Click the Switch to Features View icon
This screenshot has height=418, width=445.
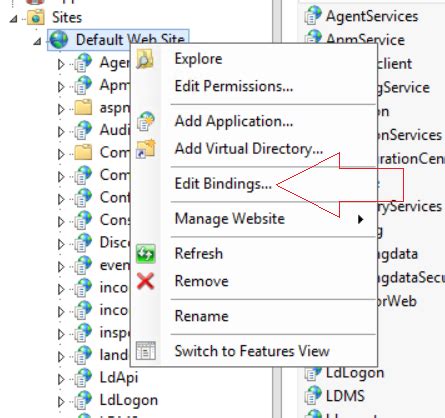click(x=146, y=351)
